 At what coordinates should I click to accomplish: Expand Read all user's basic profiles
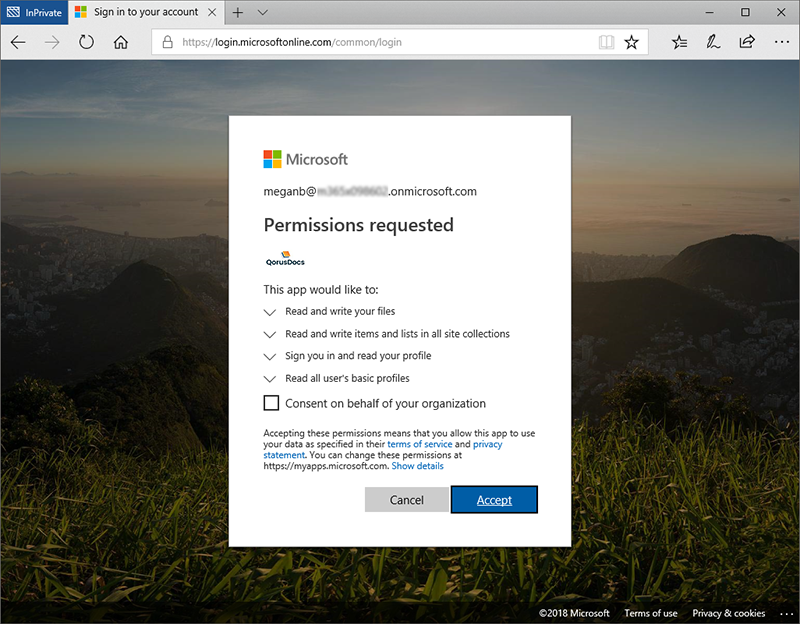click(269, 379)
